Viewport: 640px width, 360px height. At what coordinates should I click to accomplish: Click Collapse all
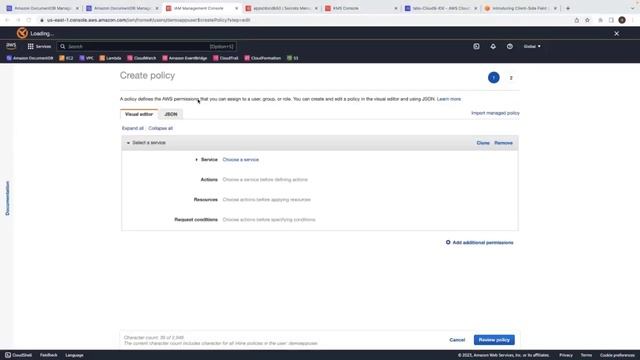[x=160, y=128]
